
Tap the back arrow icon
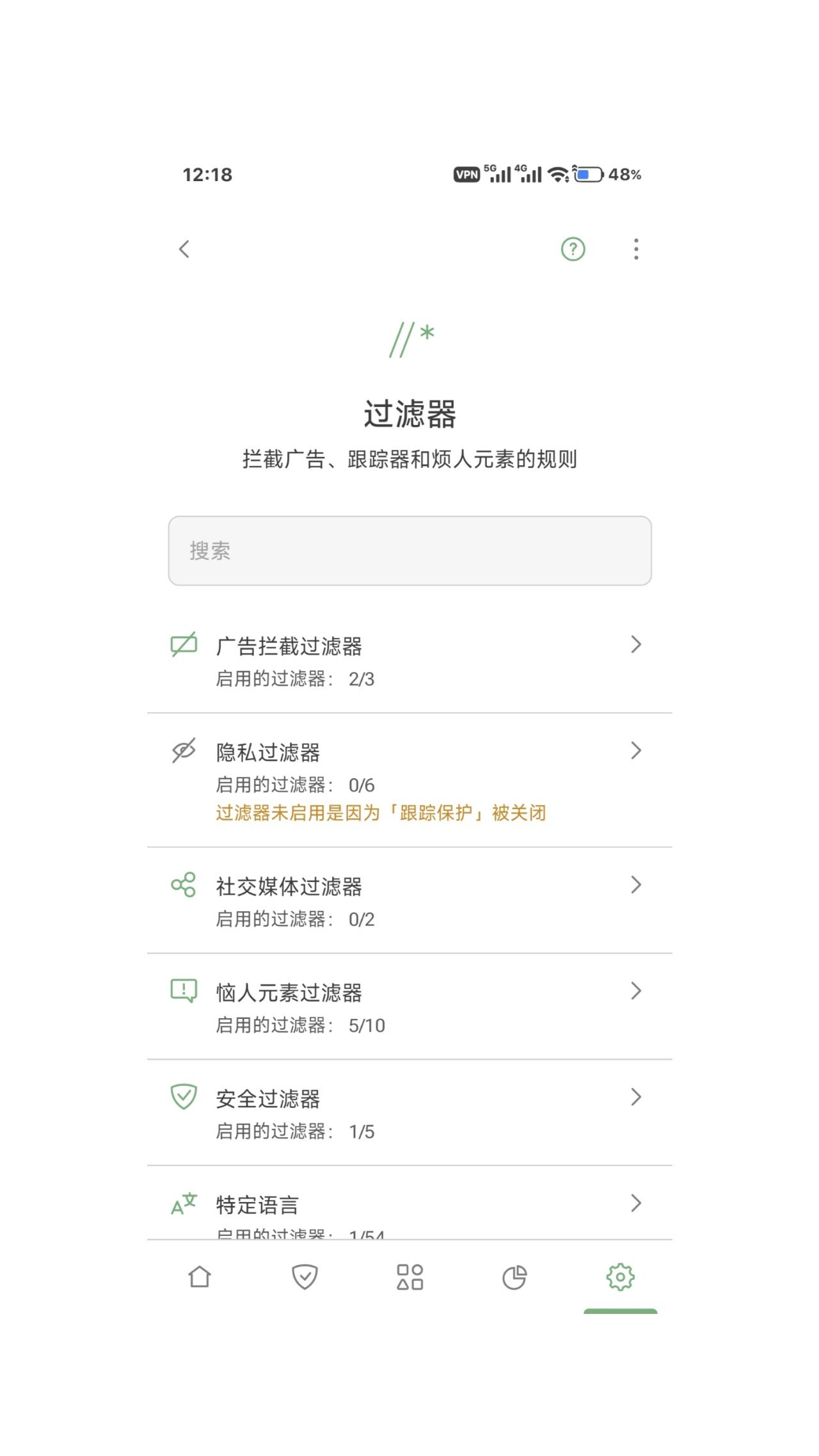[x=184, y=249]
